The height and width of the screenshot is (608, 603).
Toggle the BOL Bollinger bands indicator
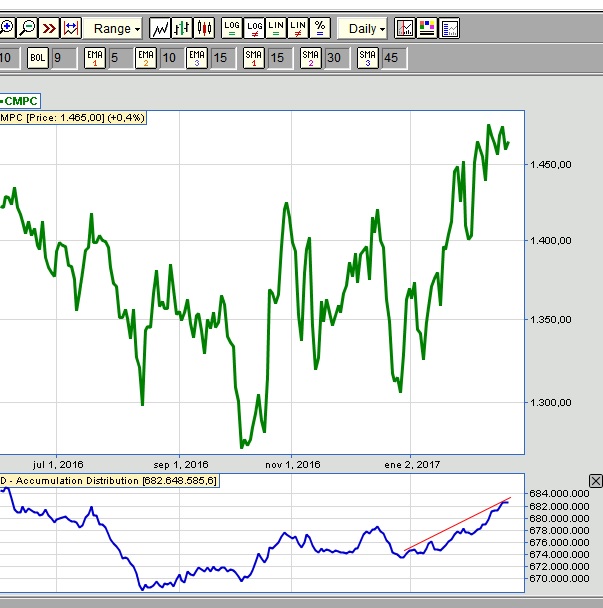pos(38,58)
